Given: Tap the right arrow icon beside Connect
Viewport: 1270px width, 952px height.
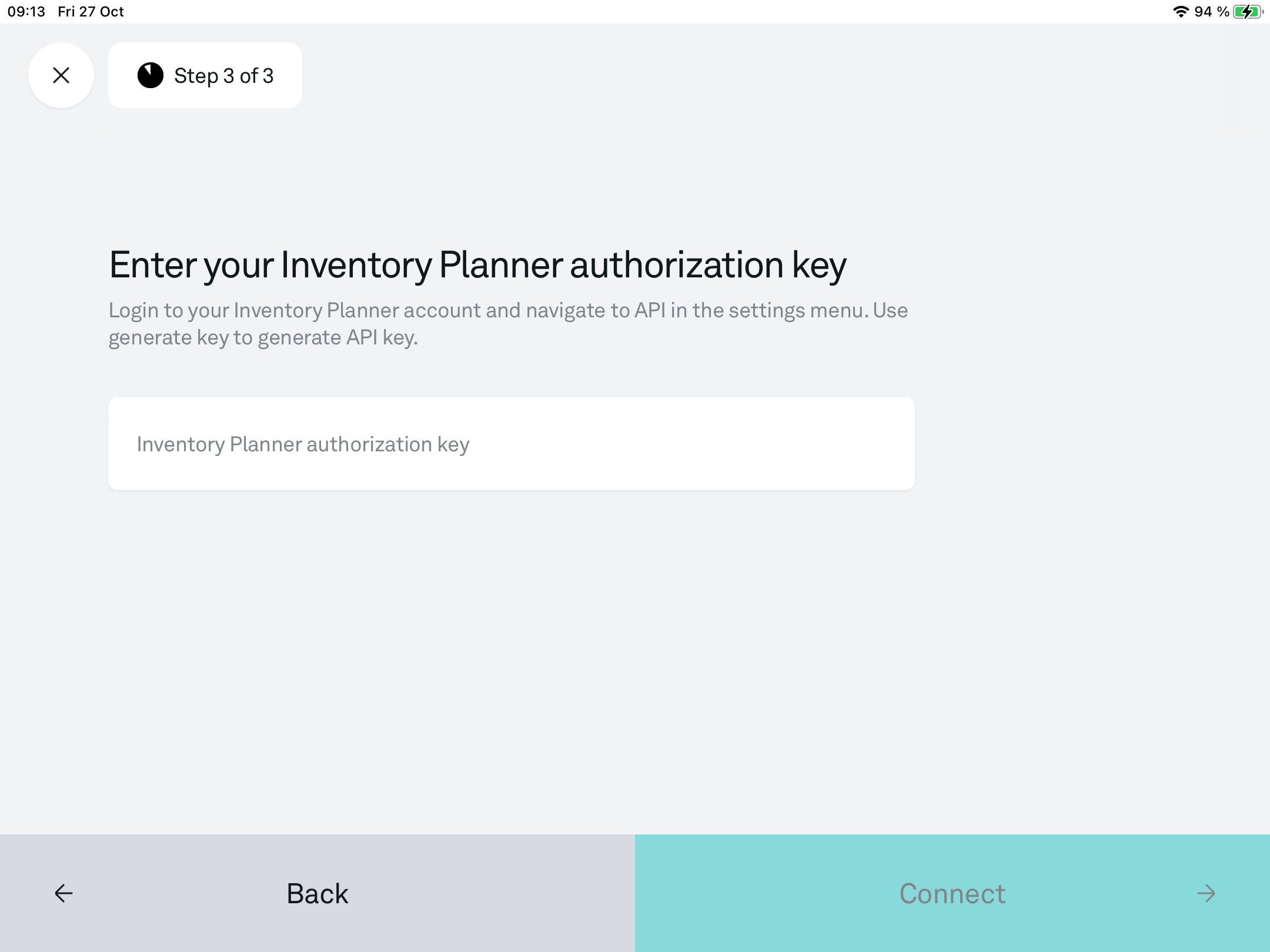Looking at the screenshot, I should point(1206,893).
